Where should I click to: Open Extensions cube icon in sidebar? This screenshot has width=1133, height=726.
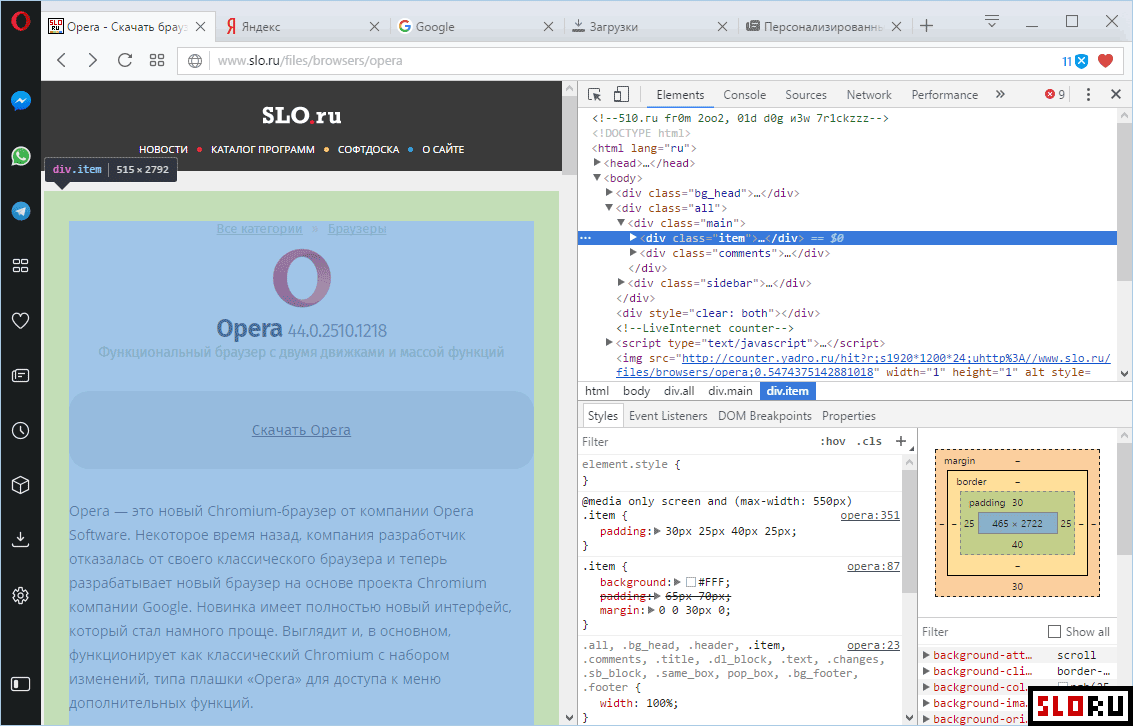(x=20, y=485)
